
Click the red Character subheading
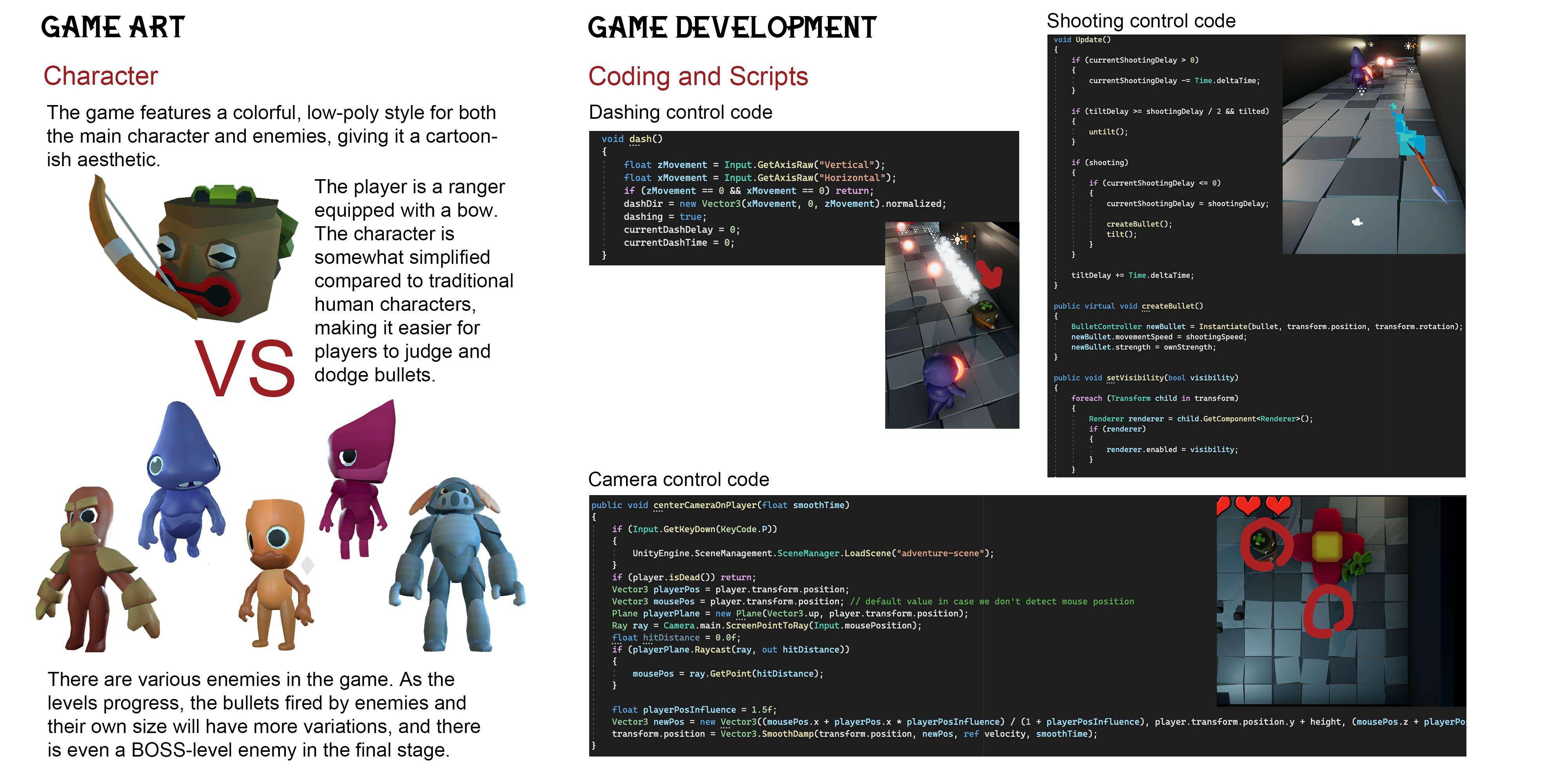[x=100, y=76]
